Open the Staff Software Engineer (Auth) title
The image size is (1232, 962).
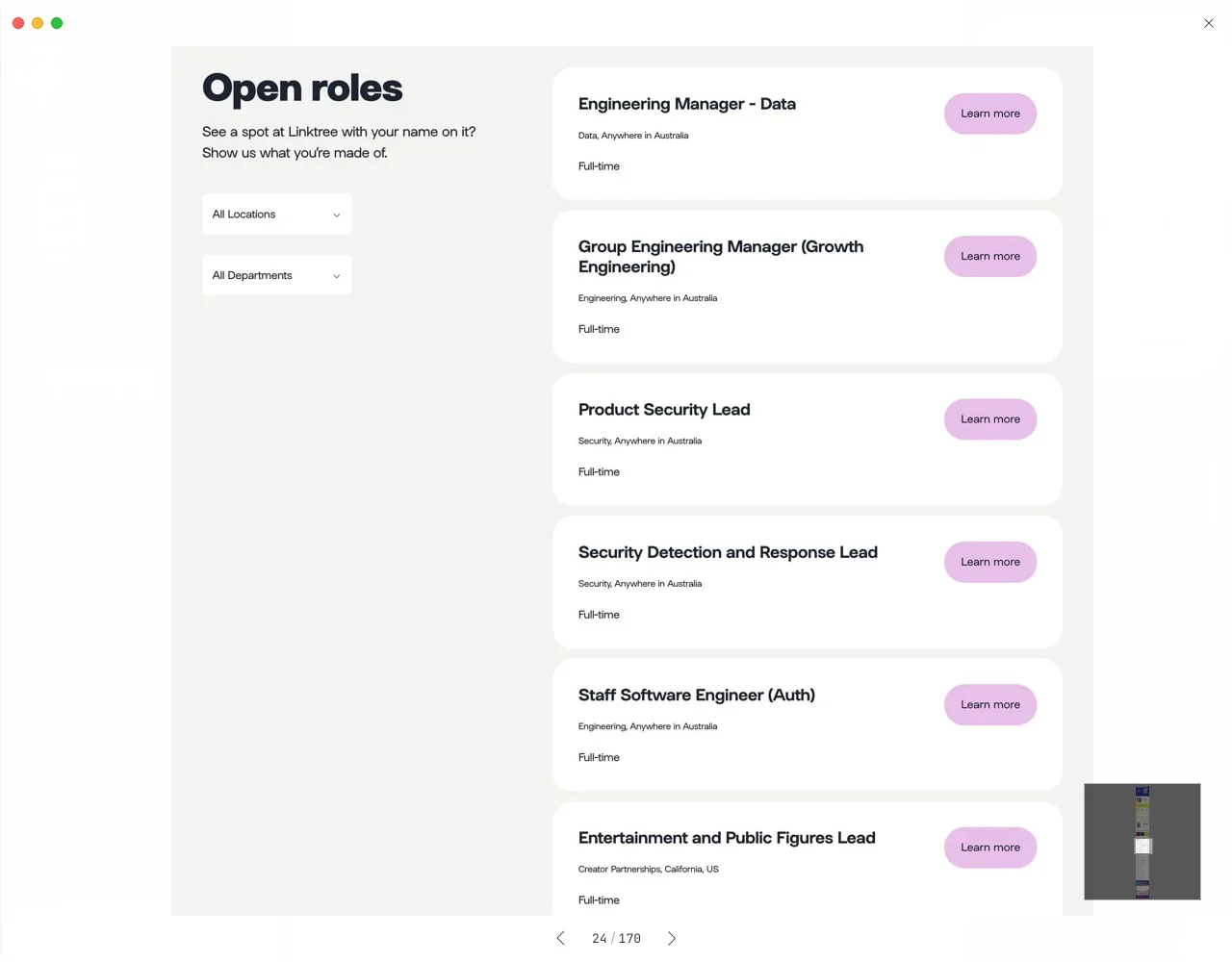696,696
